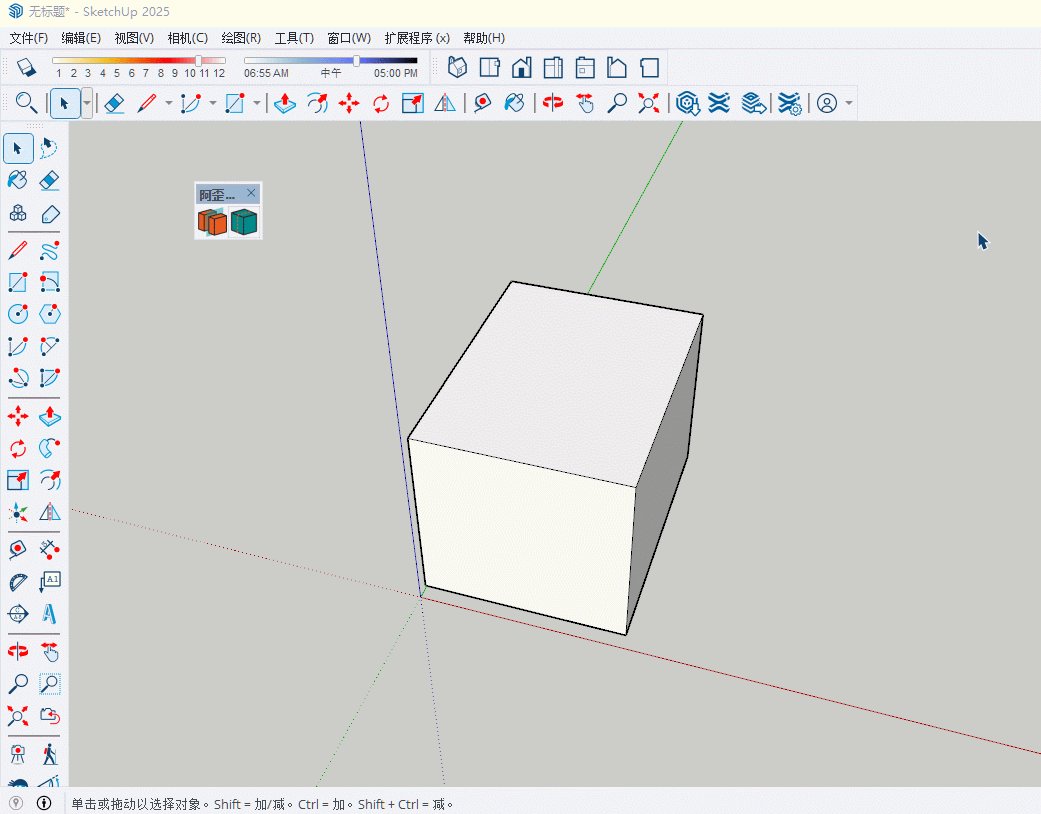Switch to the Front view

tap(521, 67)
